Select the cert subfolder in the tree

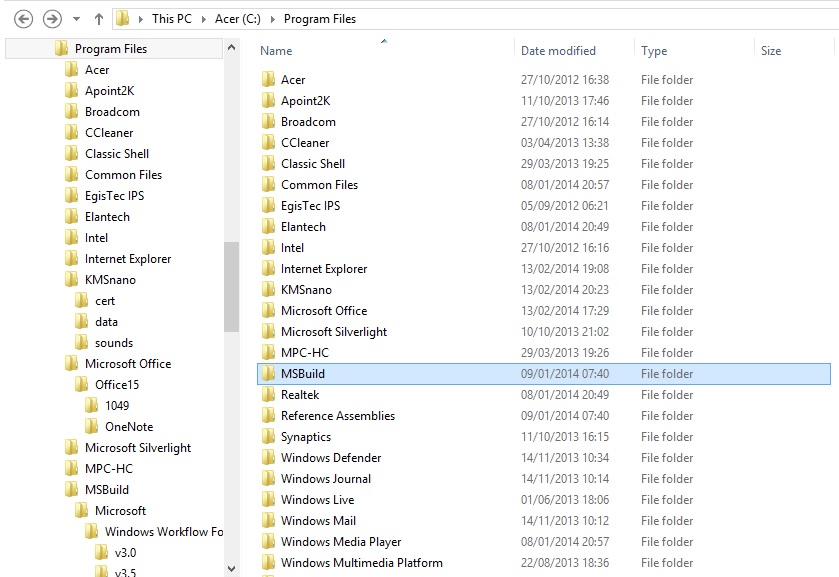point(105,301)
